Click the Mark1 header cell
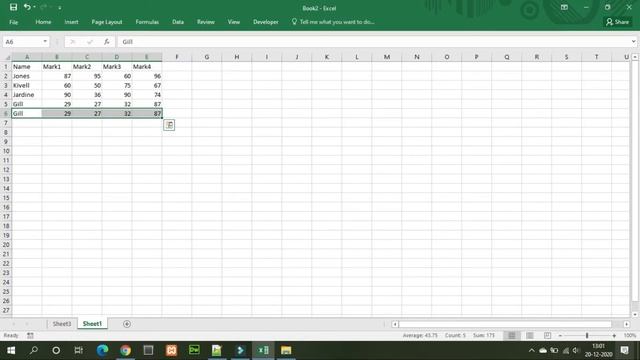The height and width of the screenshot is (360, 640). tap(57, 67)
